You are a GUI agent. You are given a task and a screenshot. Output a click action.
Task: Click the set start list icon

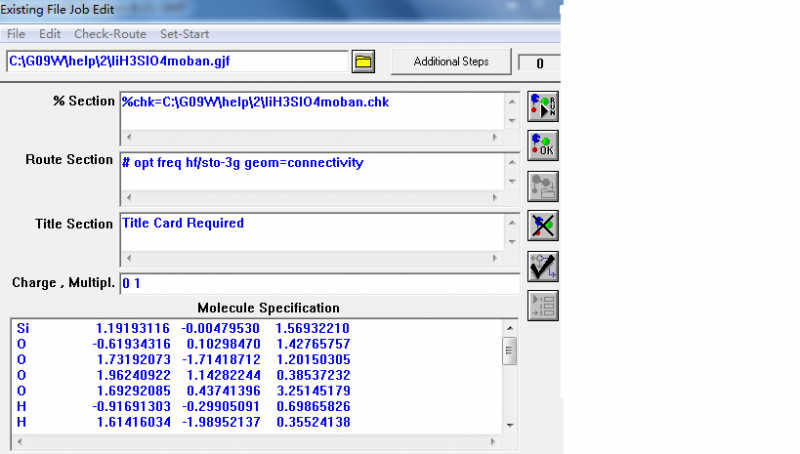tap(543, 306)
